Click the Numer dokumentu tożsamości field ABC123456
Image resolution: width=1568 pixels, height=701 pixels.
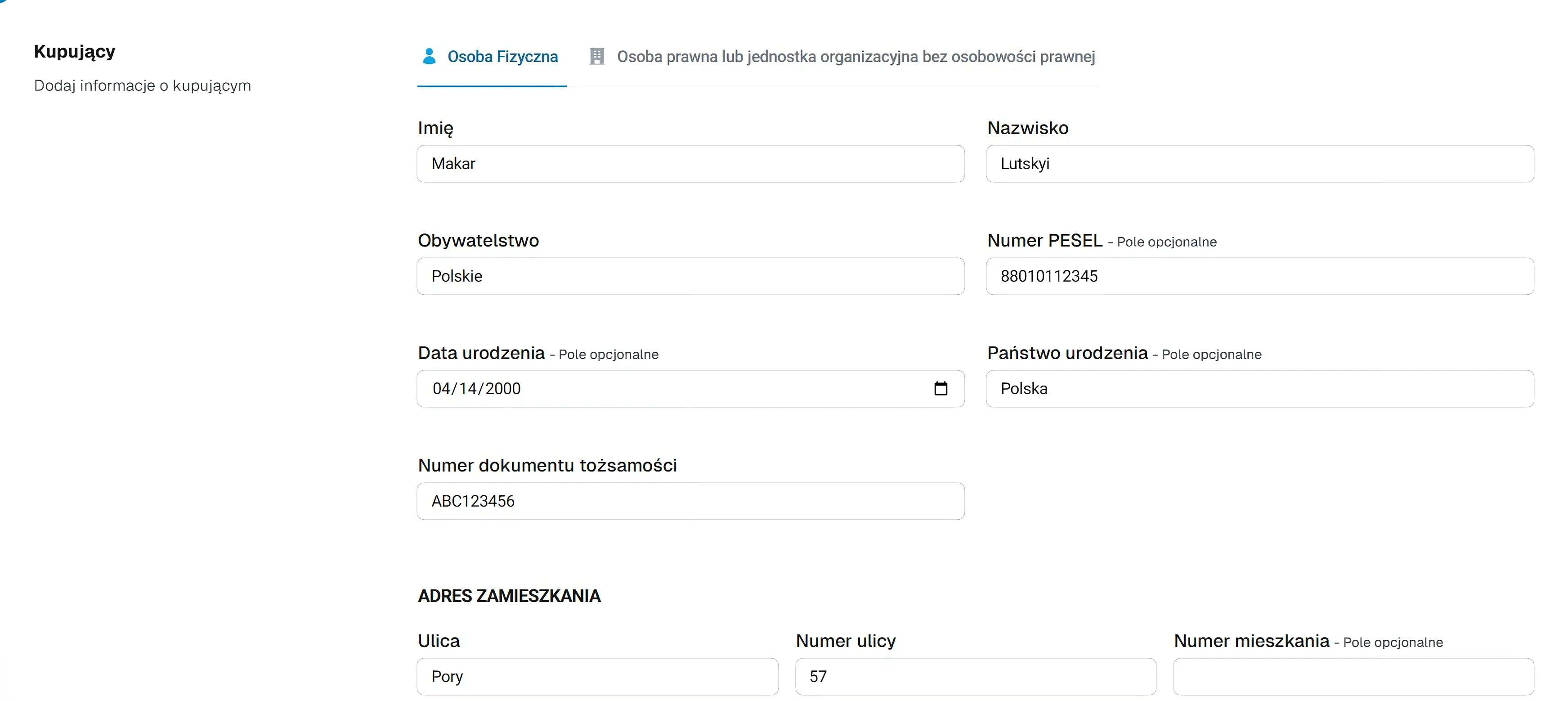point(691,501)
